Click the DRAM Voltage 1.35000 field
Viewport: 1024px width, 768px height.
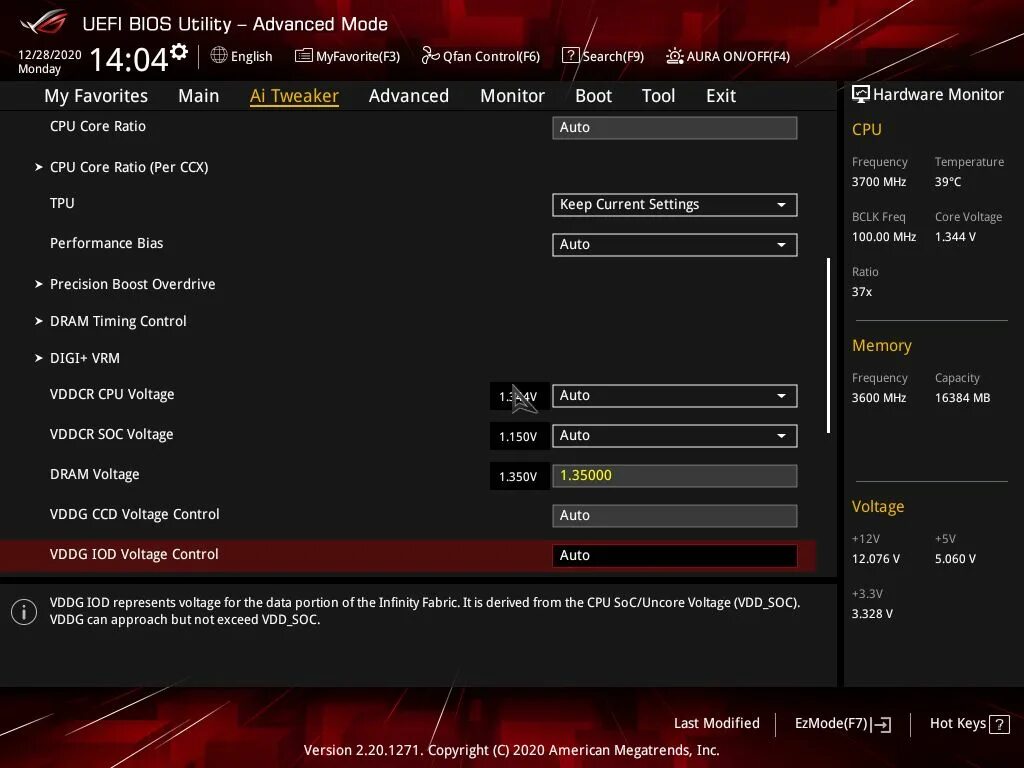coord(675,475)
